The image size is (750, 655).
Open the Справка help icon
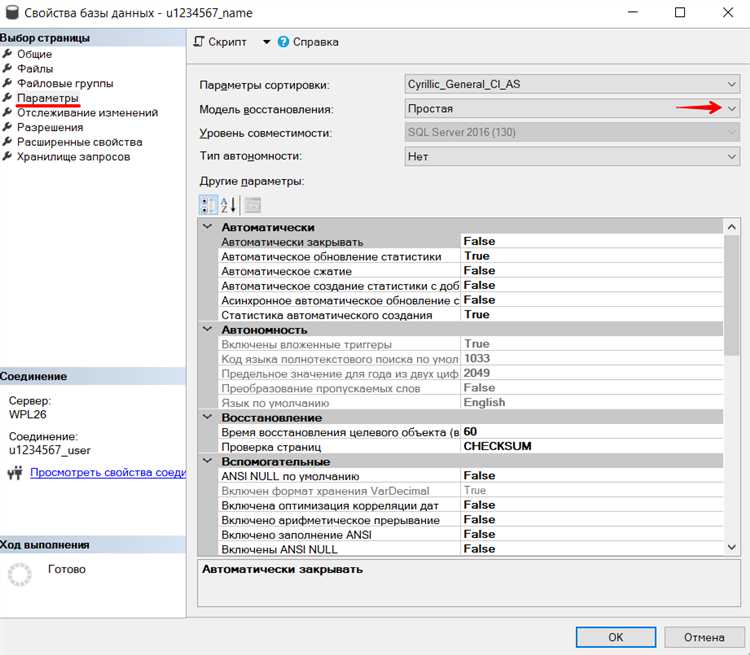click(x=283, y=42)
